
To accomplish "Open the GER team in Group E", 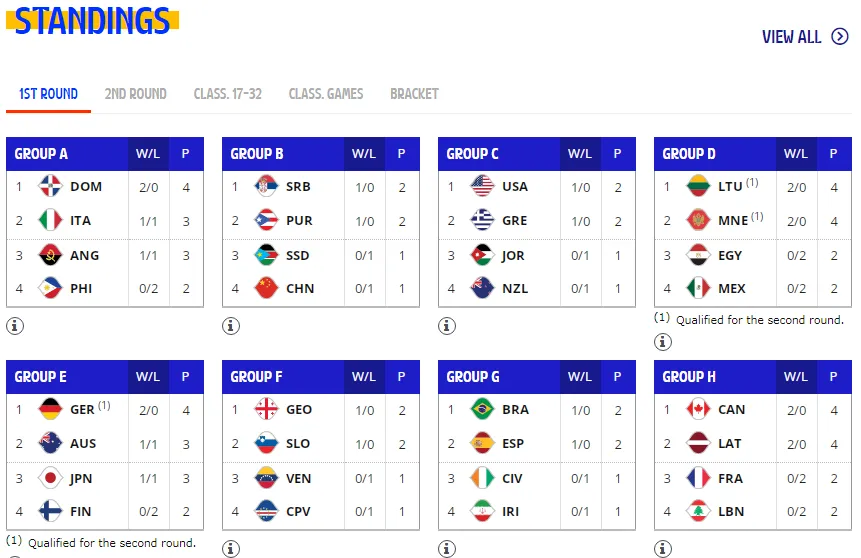I will tap(82, 410).
